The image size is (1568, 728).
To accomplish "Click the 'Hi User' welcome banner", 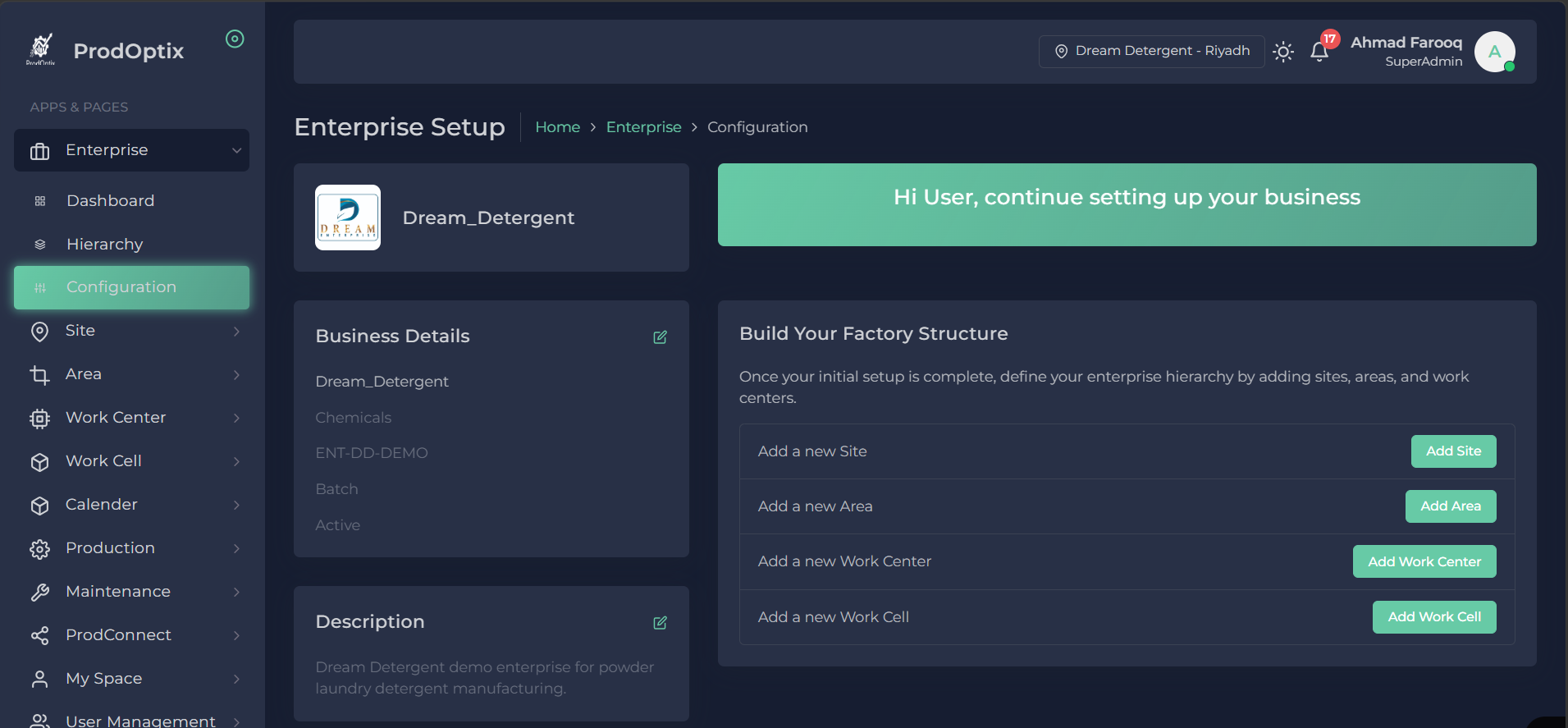I will [1127, 204].
